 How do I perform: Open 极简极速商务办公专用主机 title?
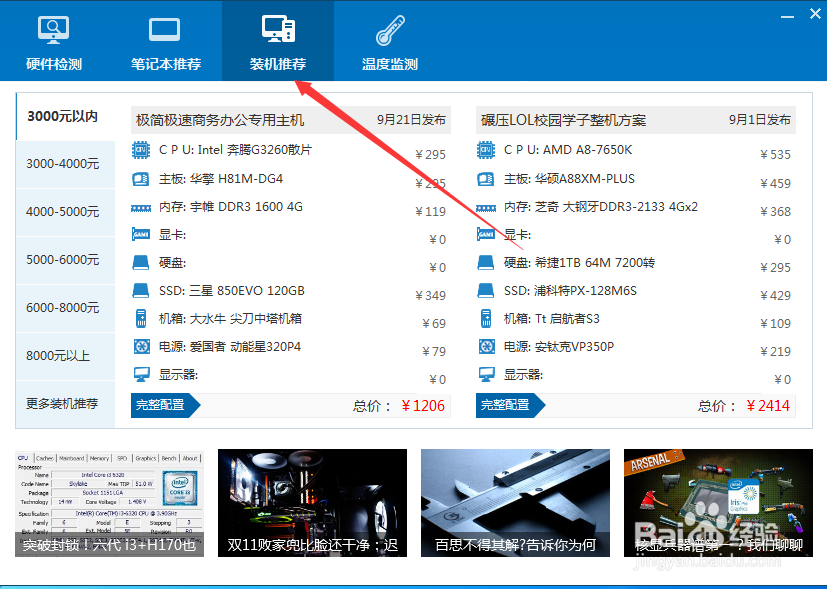point(220,120)
